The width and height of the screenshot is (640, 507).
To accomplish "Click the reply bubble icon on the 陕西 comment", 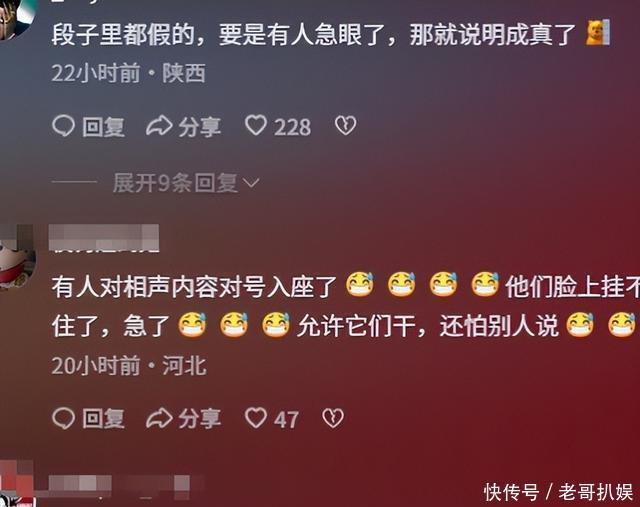I will point(63,126).
